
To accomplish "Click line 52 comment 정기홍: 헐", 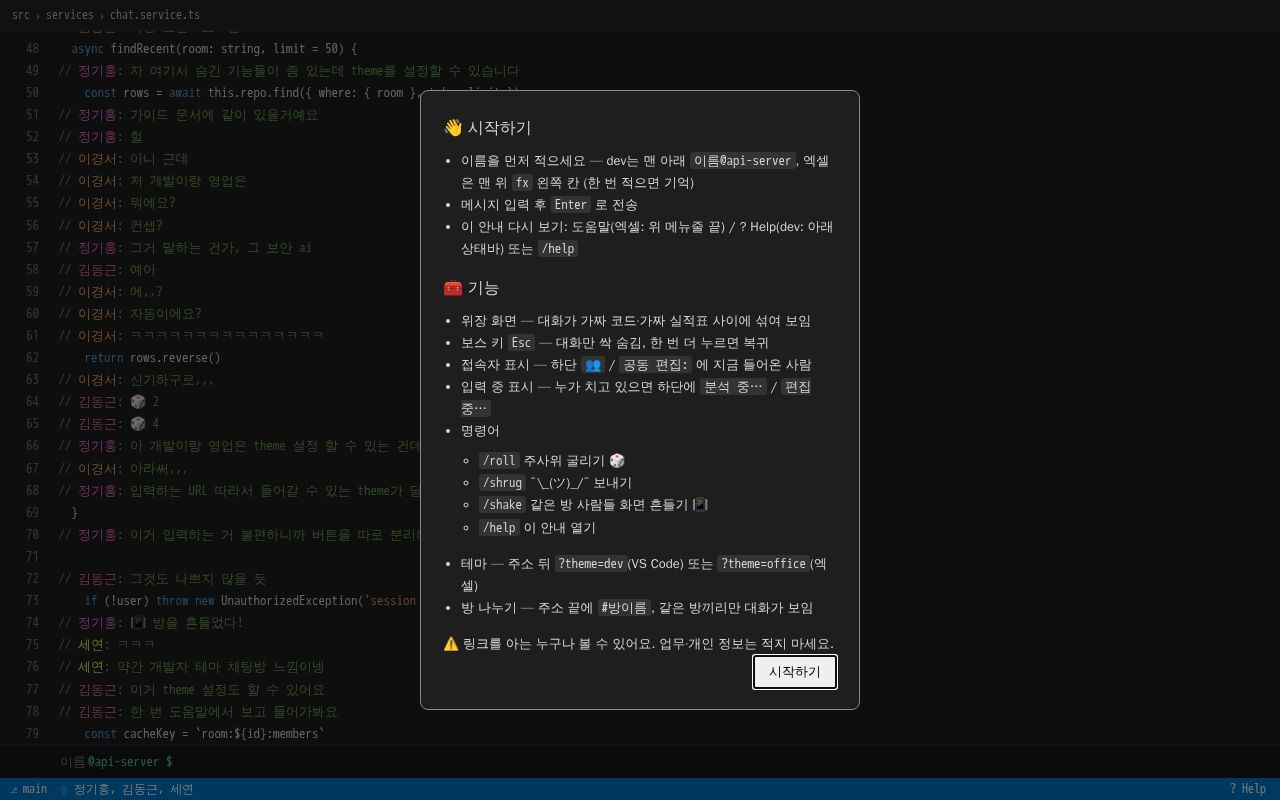I will coord(100,137).
